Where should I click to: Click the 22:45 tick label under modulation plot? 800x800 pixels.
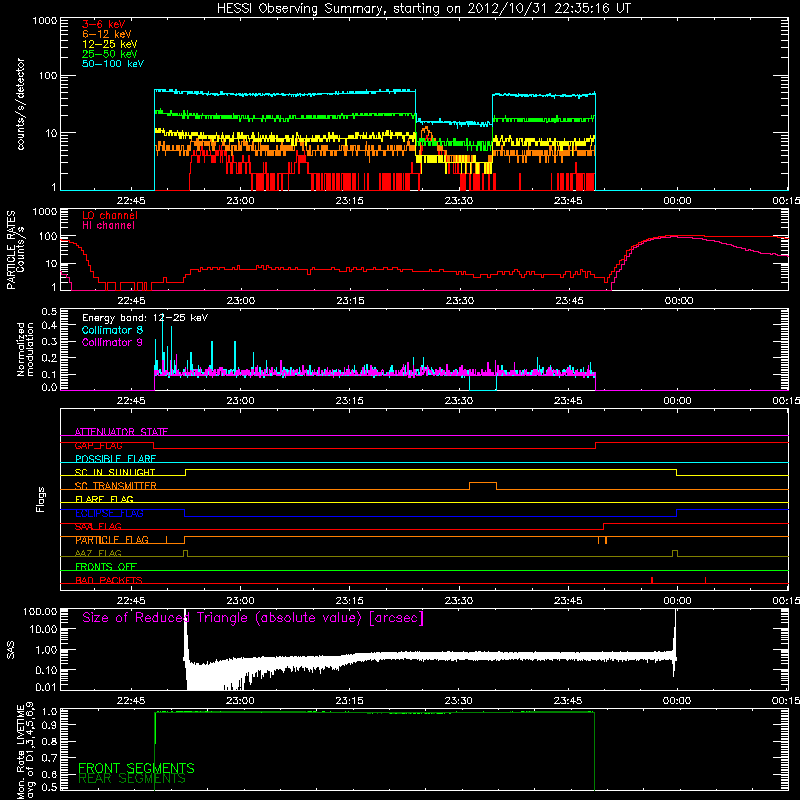pos(131,401)
